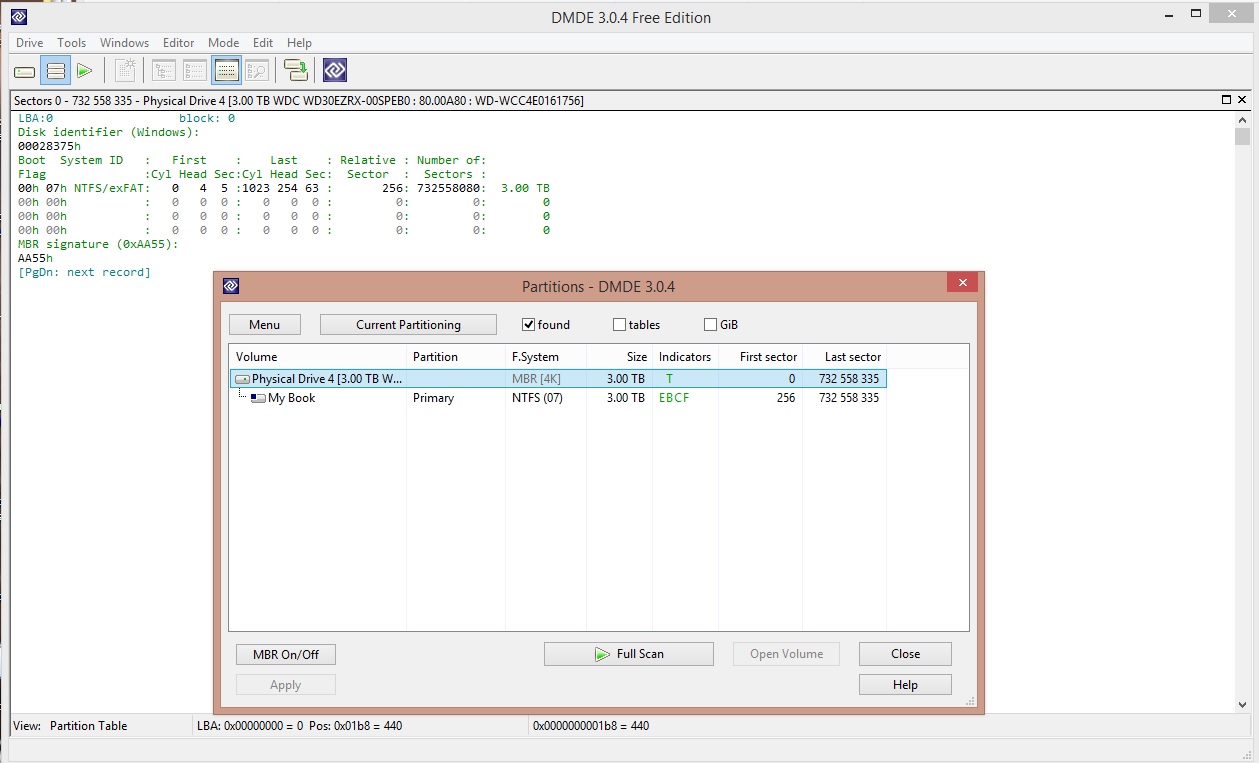Click the DMDE icon in main title bar
Screen dimensions: 1259x763
pos(19,16)
